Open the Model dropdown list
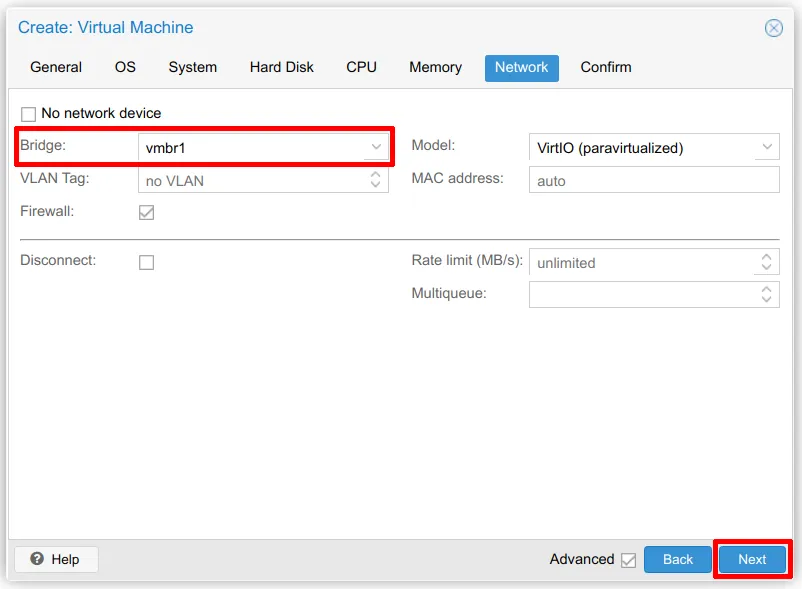This screenshot has height=589, width=802. click(766, 147)
